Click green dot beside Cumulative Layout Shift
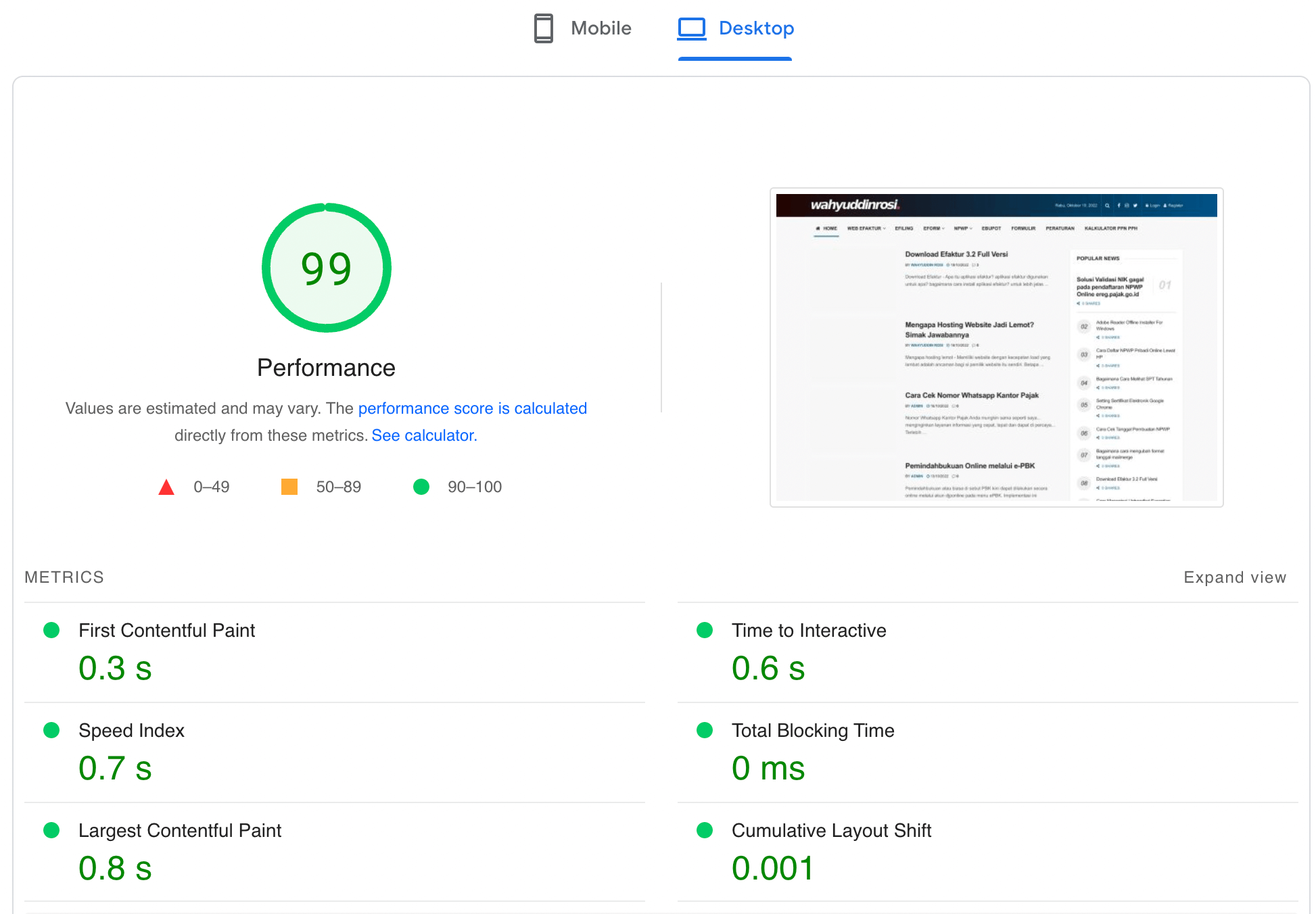This screenshot has height=914, width=1316. click(705, 830)
